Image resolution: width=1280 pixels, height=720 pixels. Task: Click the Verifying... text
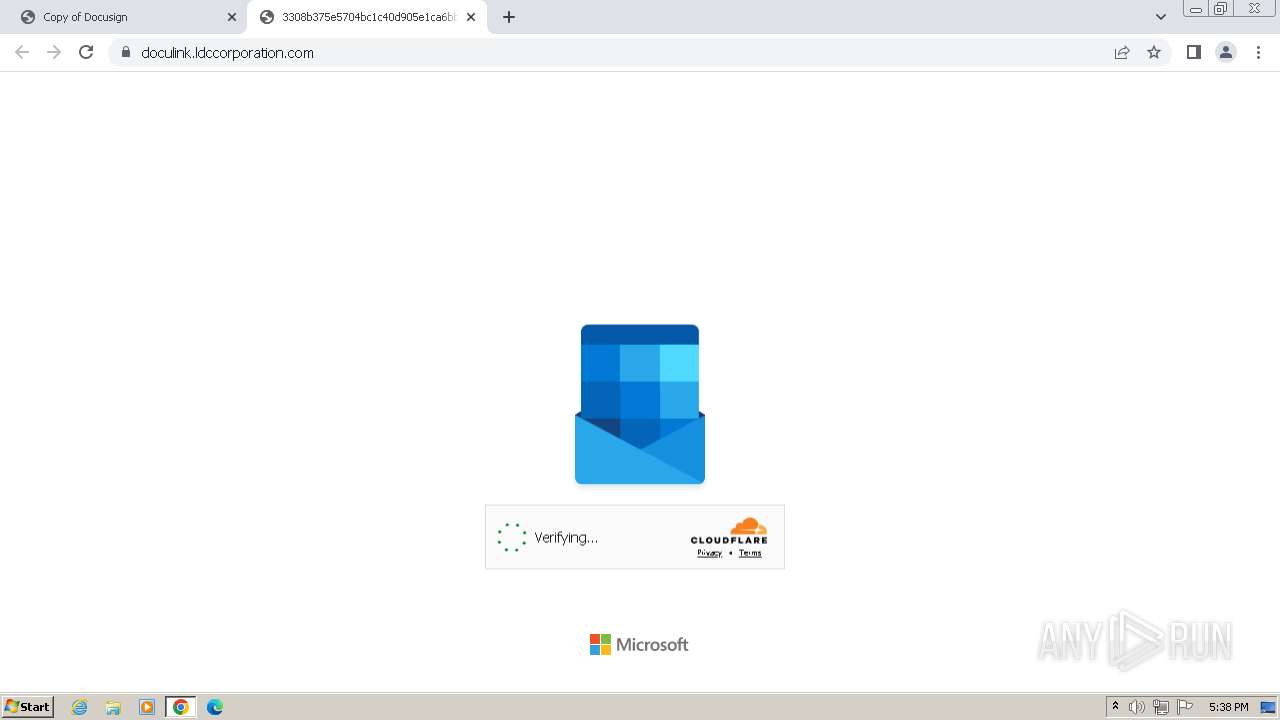tap(566, 538)
